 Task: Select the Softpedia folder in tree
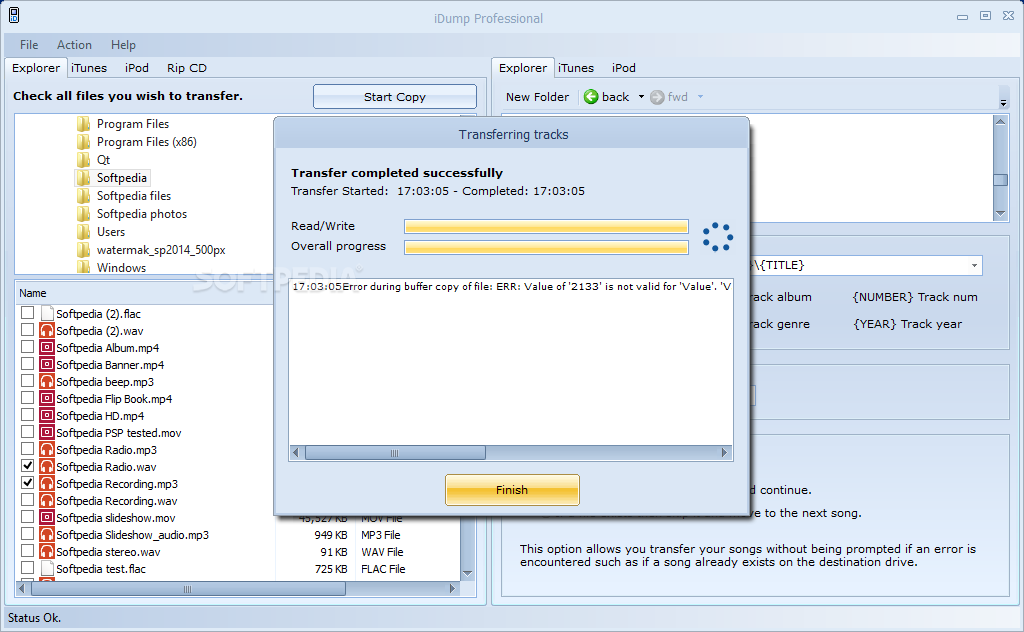click(x=121, y=178)
